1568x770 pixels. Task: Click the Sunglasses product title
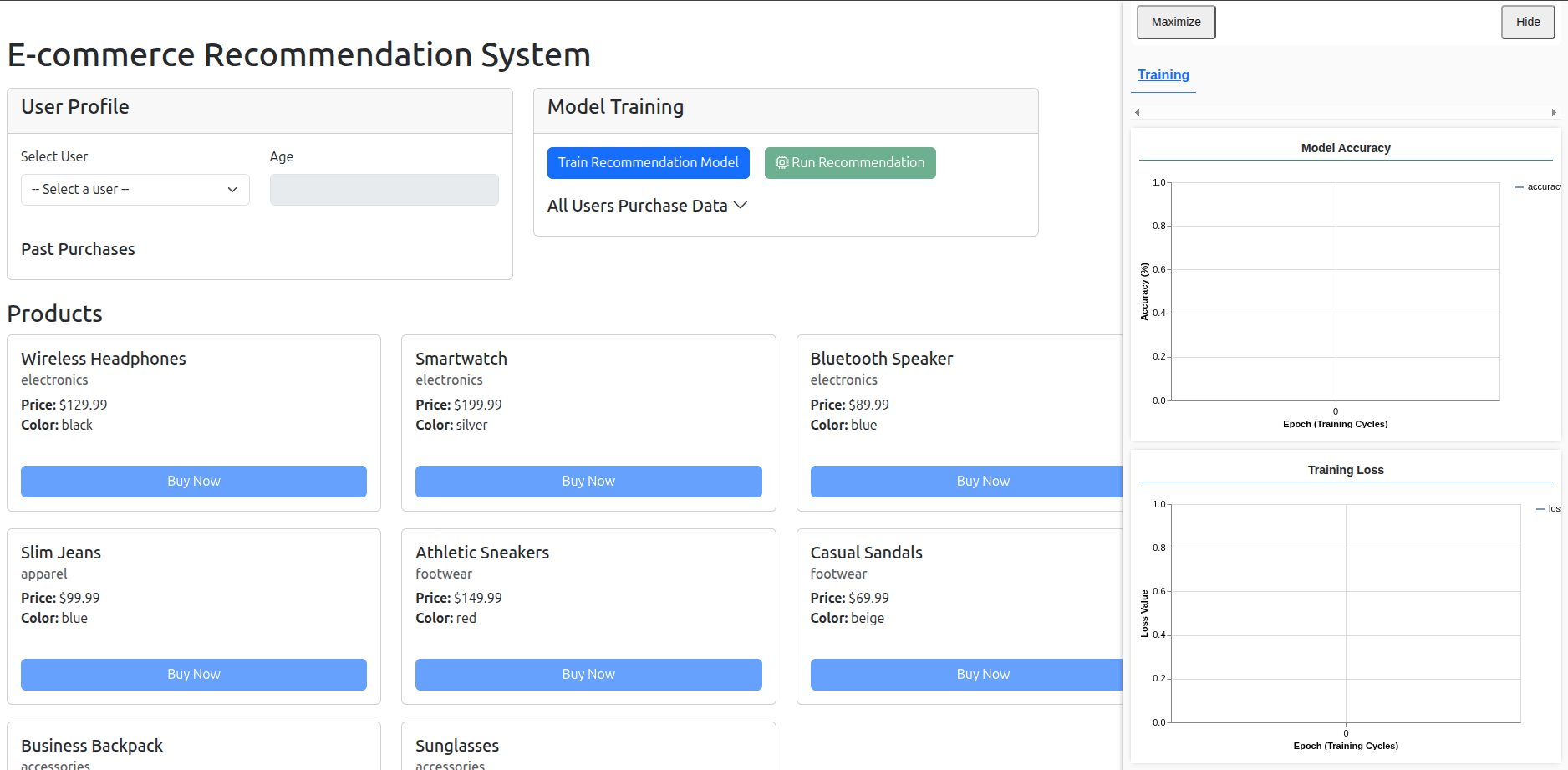(x=457, y=746)
